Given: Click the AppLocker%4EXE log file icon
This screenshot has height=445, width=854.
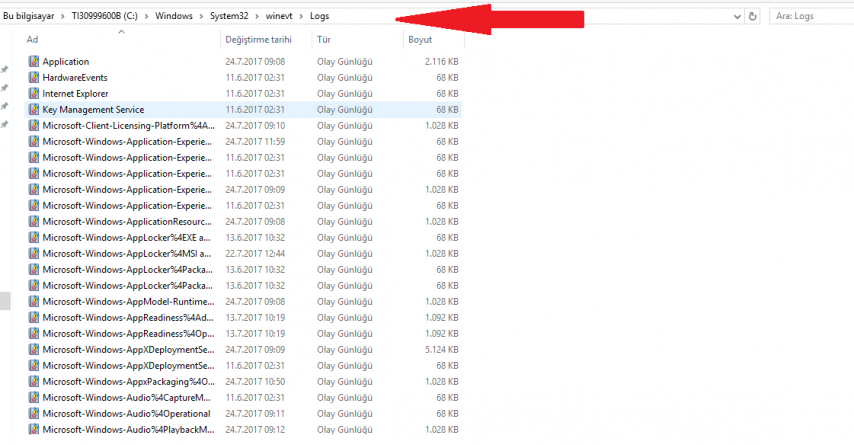Looking at the screenshot, I should [x=34, y=237].
